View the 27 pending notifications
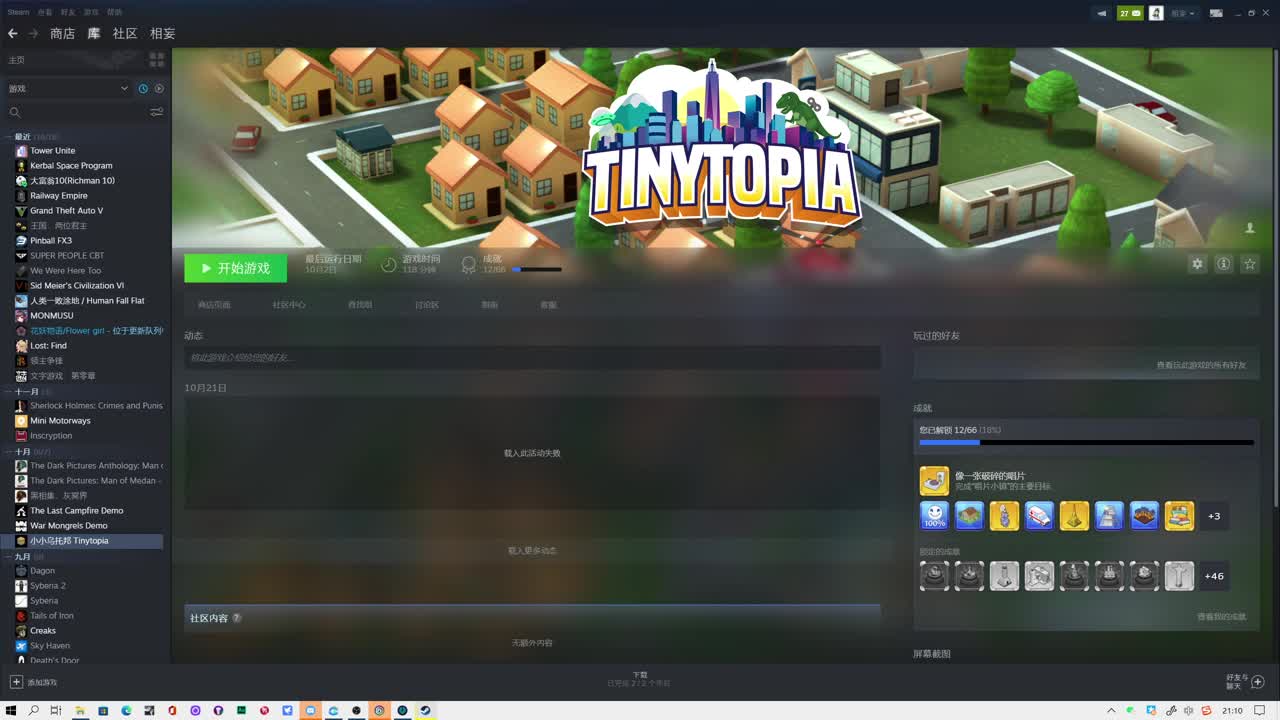 tap(1130, 13)
